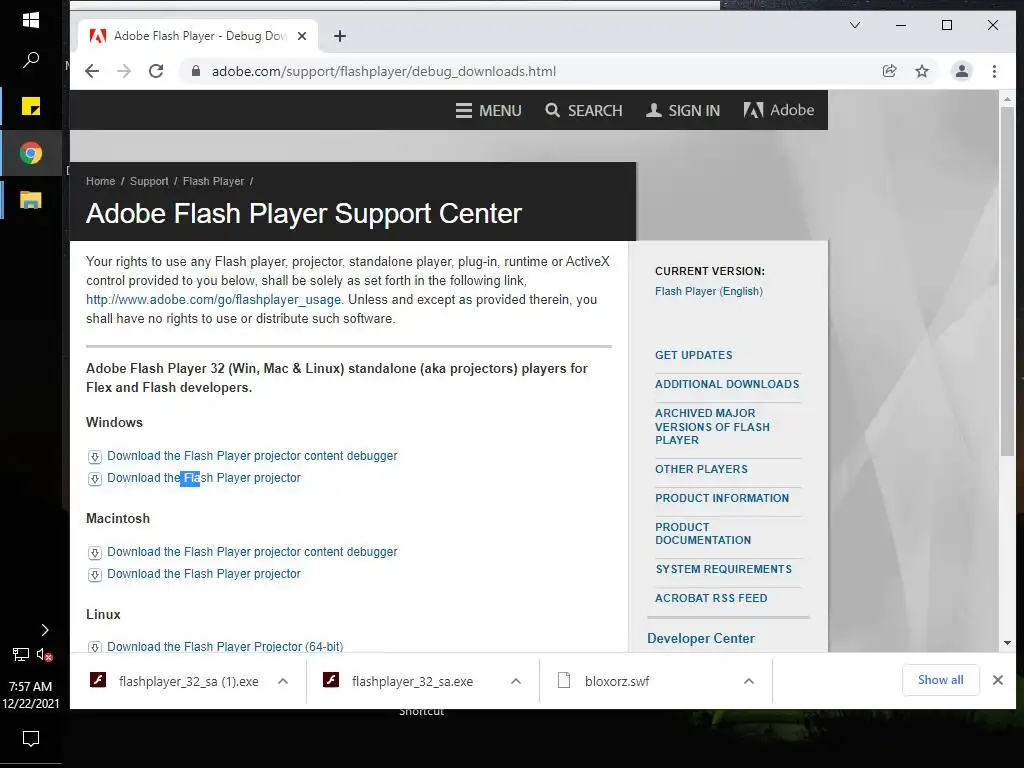Go to Home breadcrumb
This screenshot has width=1024, height=768.
pyautogui.click(x=101, y=182)
